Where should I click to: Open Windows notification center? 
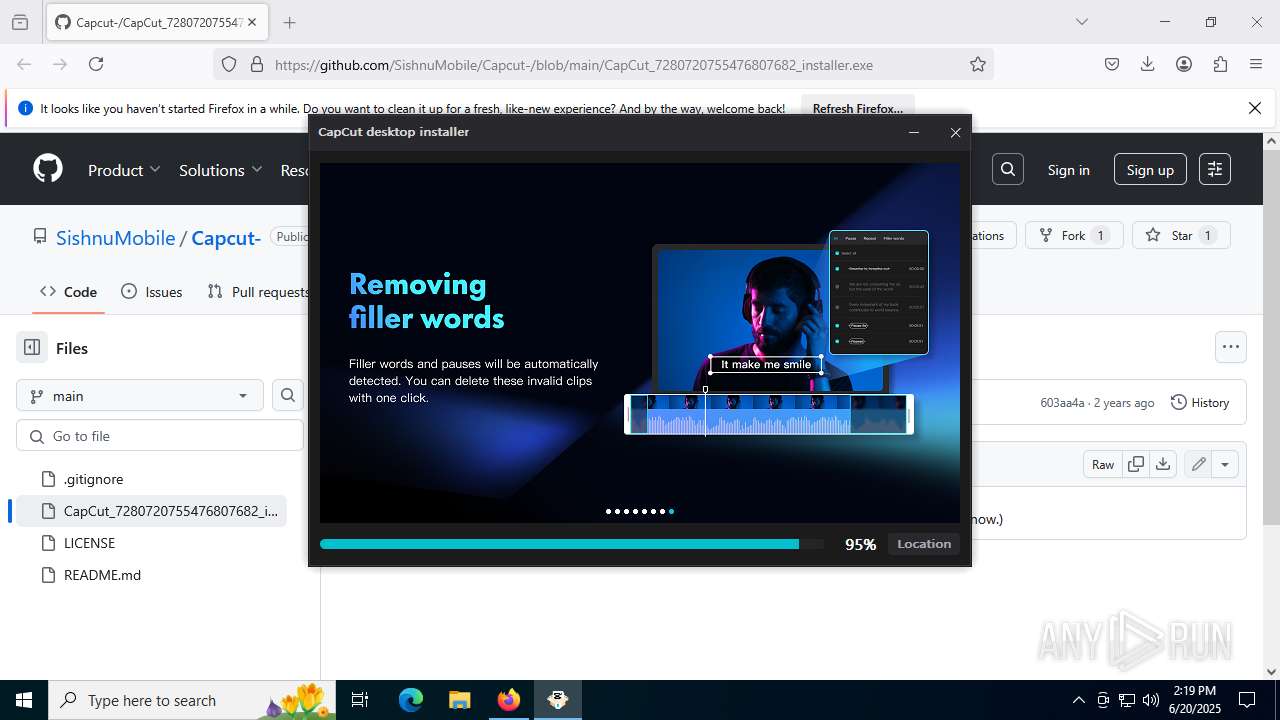pyautogui.click(x=1247, y=700)
